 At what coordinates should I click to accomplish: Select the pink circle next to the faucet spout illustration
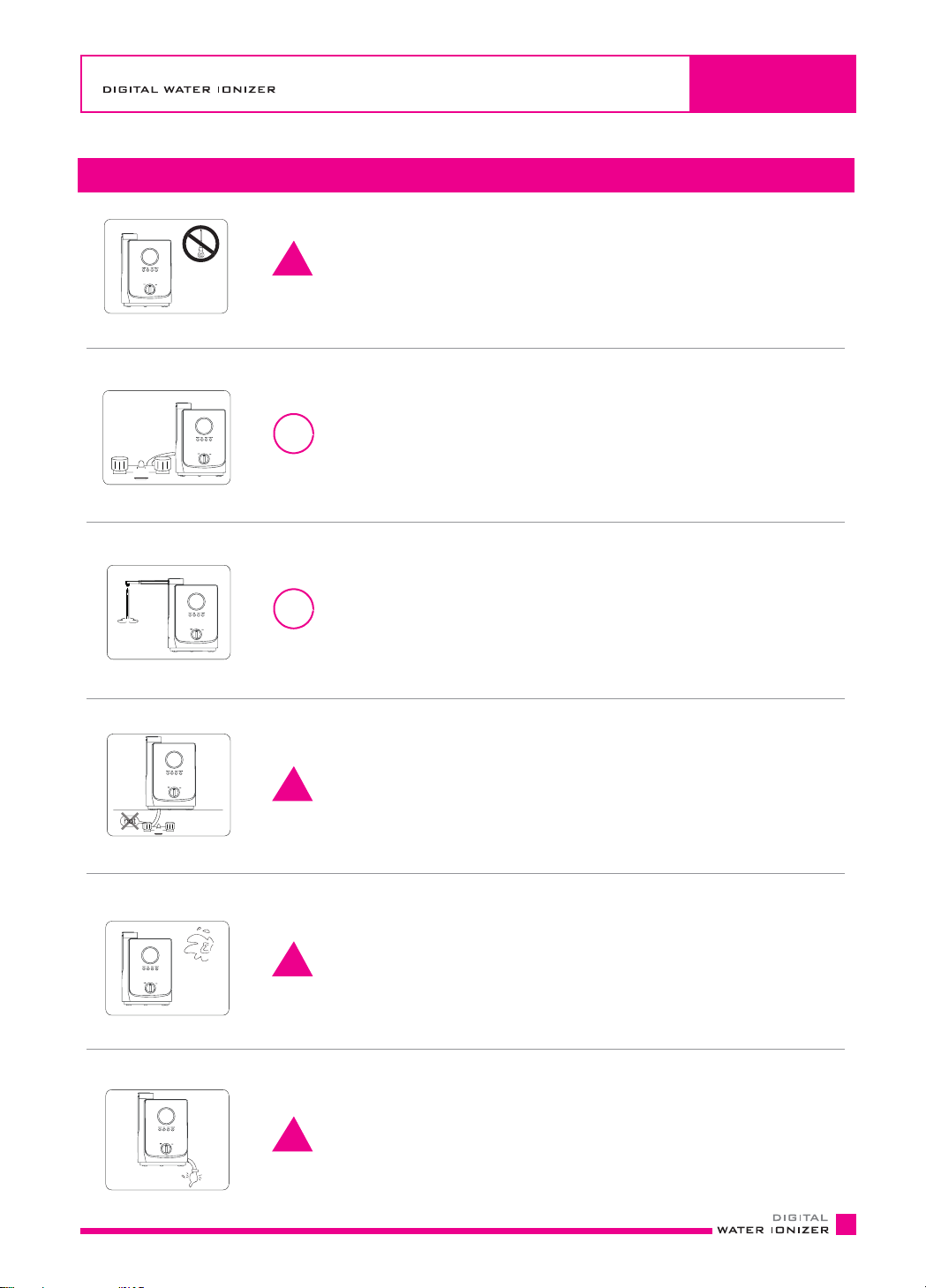[x=293, y=607]
